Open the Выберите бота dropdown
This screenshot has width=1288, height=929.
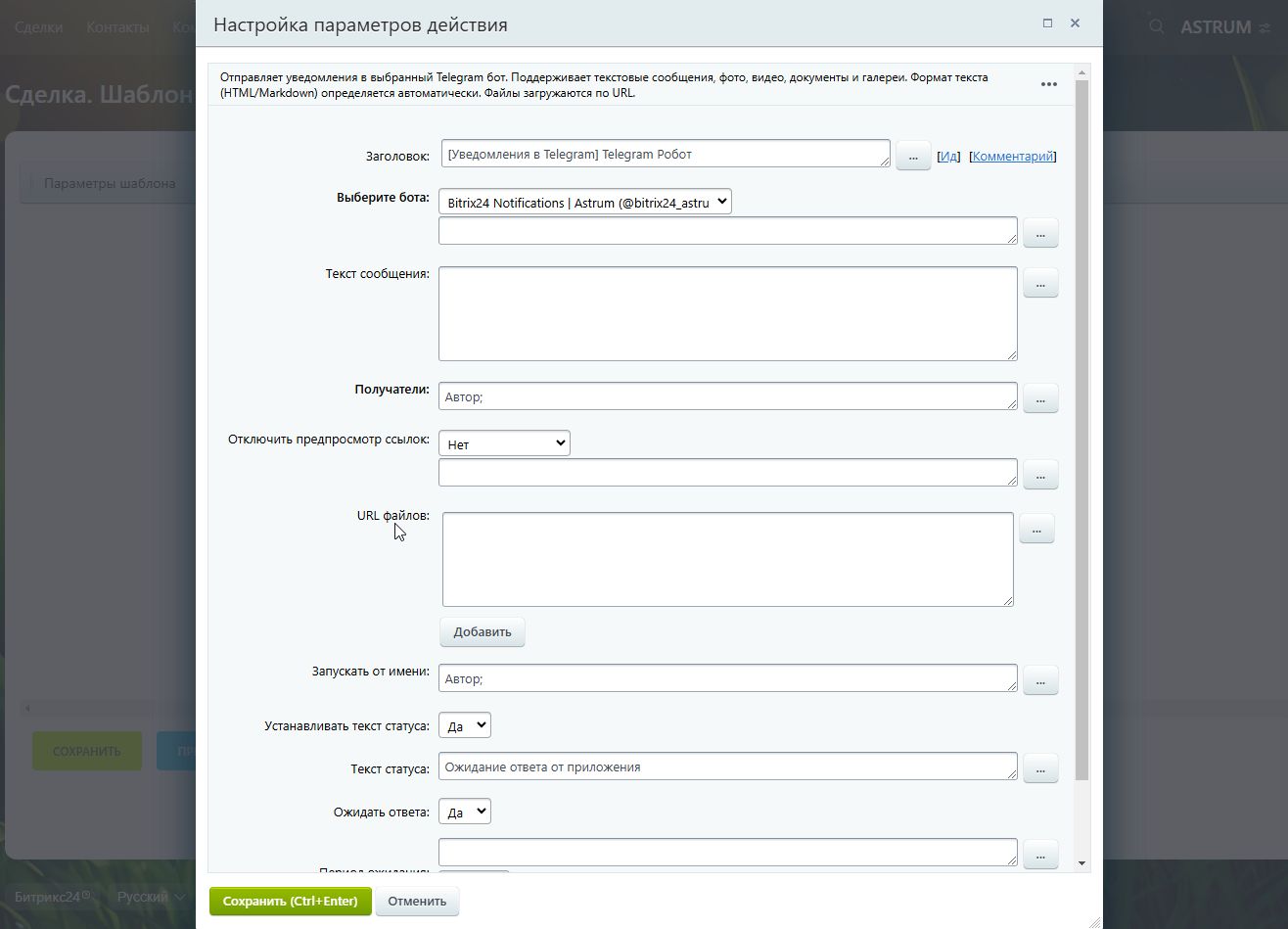pyautogui.click(x=584, y=203)
